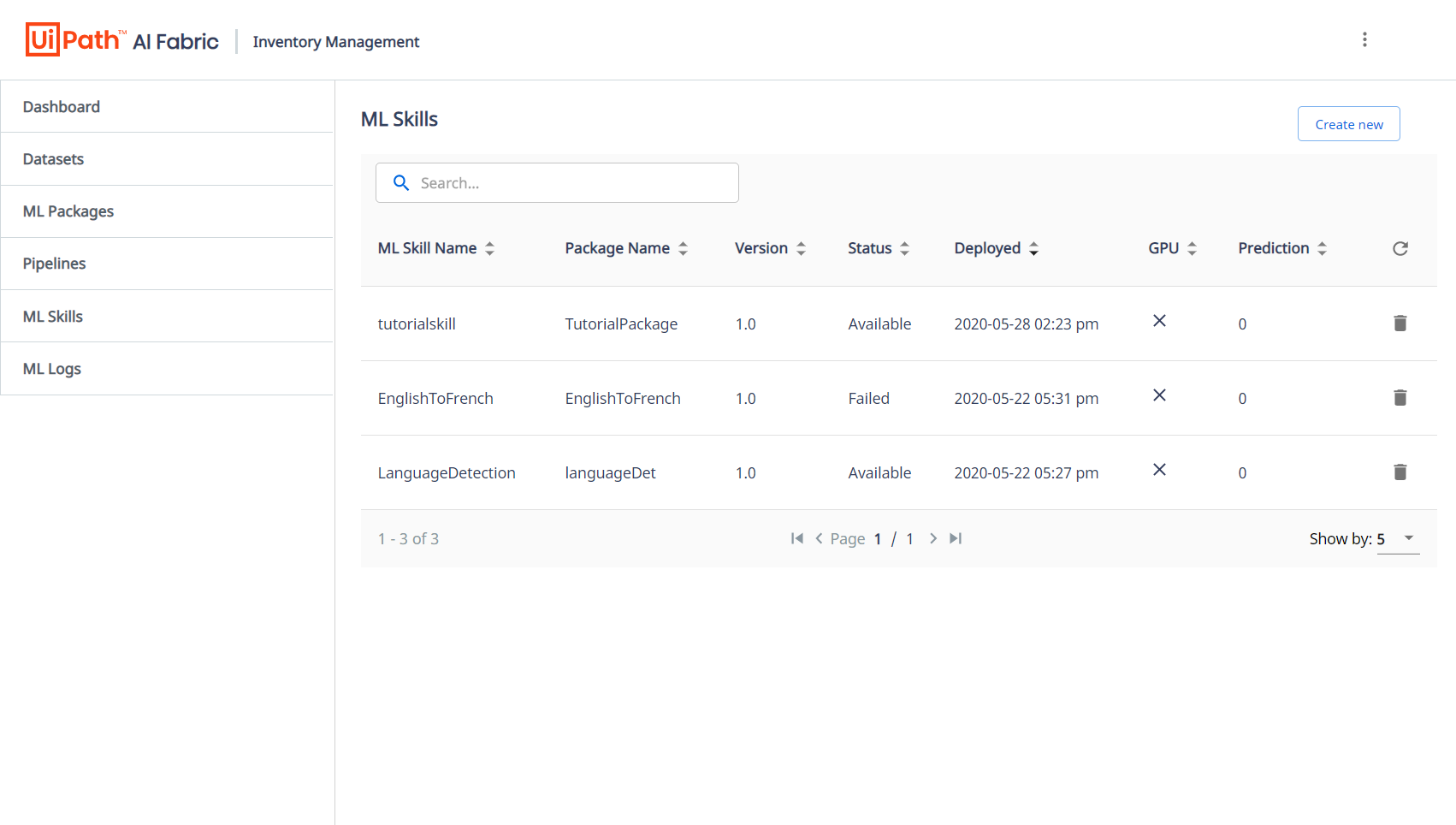
Task: Go to the last page of results
Action: point(956,538)
